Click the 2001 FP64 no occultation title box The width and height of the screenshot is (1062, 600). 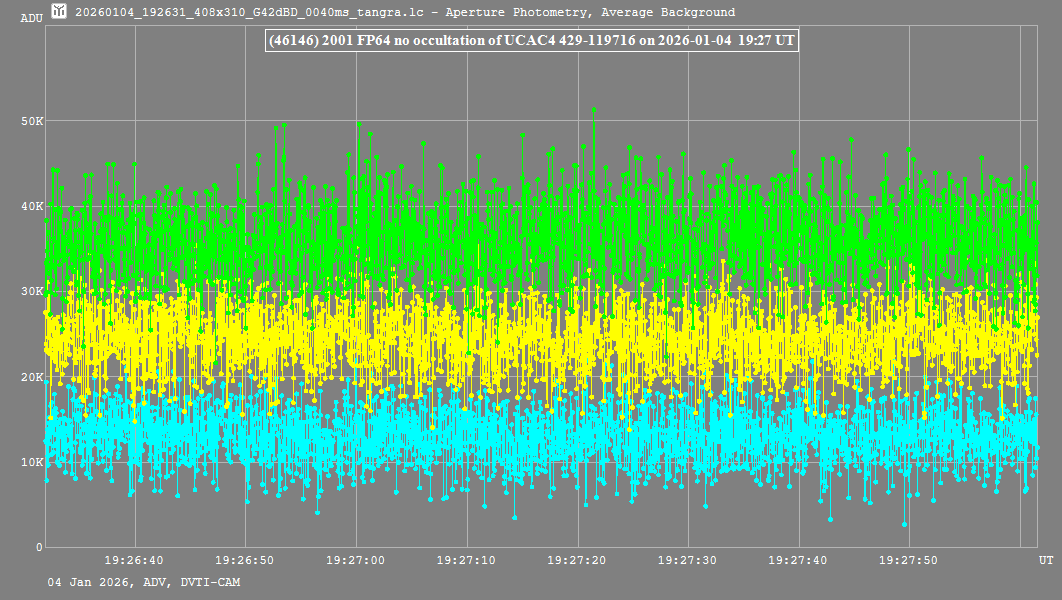[530, 40]
